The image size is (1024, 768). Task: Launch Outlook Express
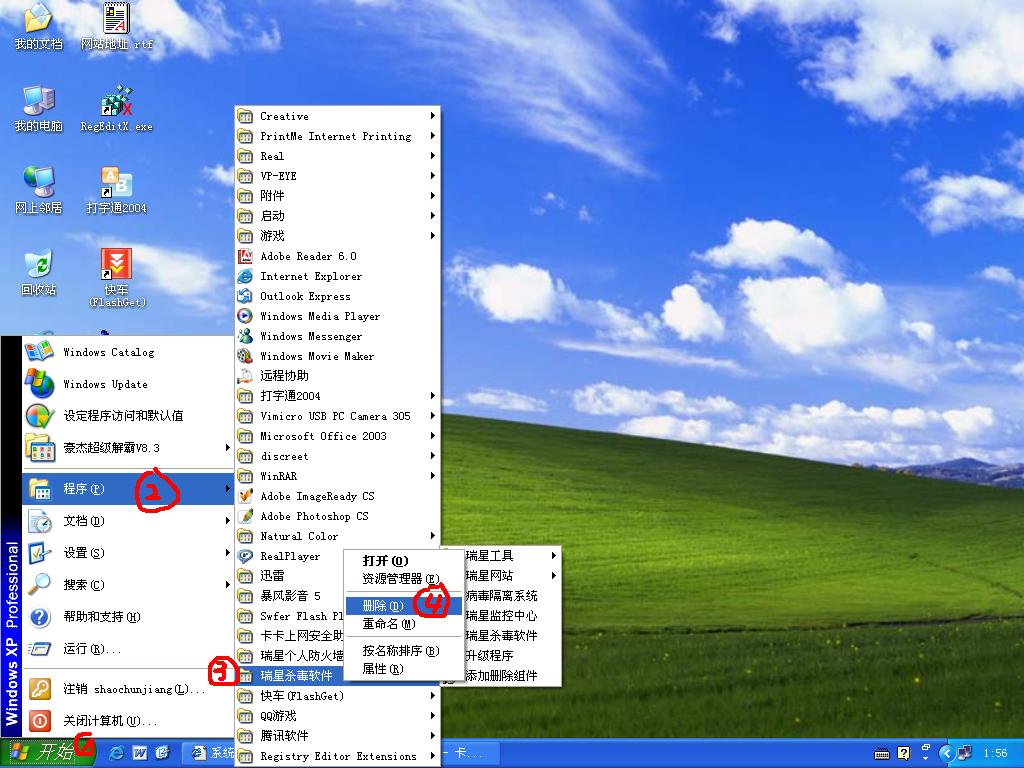click(x=337, y=296)
